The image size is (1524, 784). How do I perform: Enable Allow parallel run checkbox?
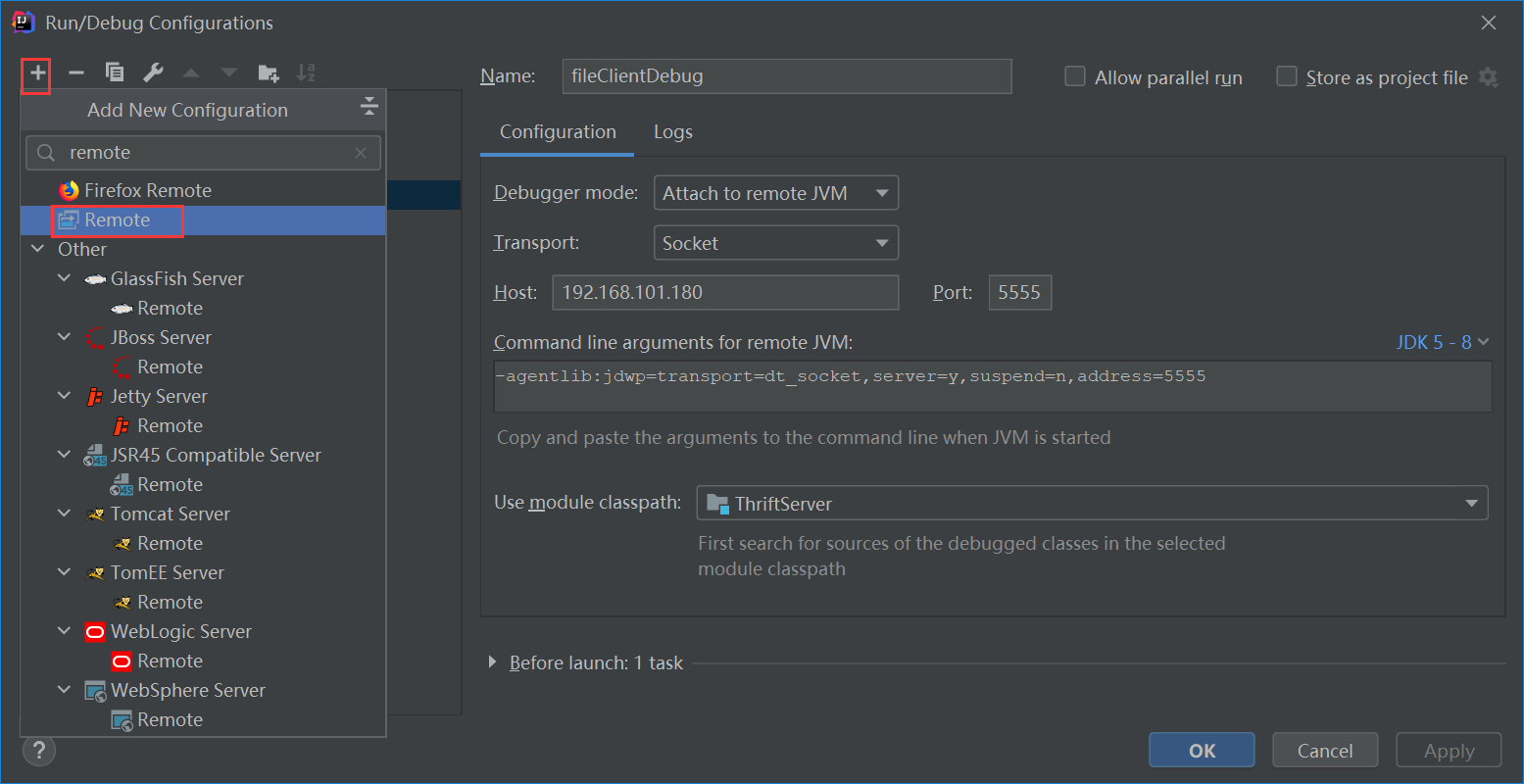tap(1075, 77)
